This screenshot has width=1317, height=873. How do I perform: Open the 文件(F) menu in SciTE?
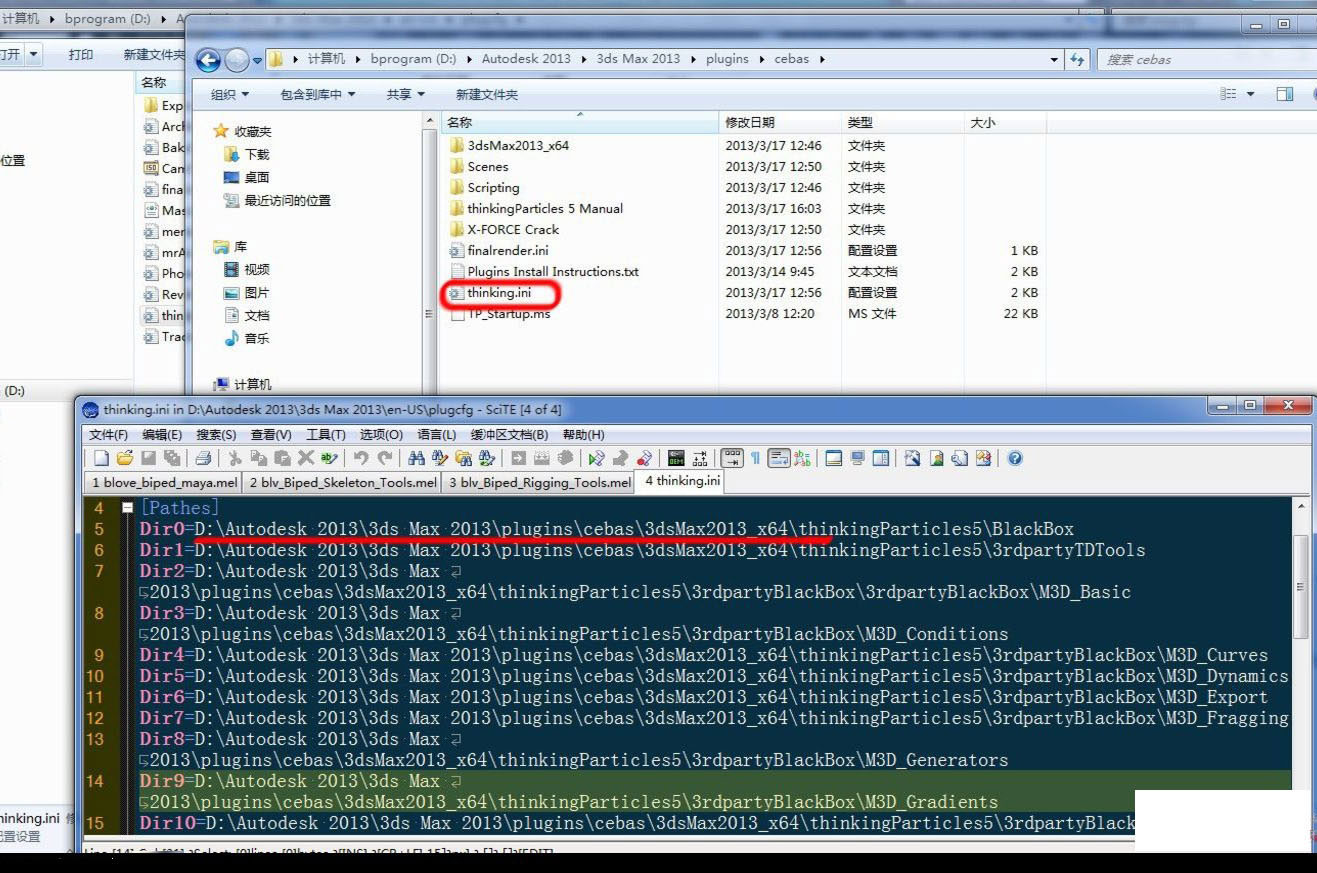tap(109, 434)
